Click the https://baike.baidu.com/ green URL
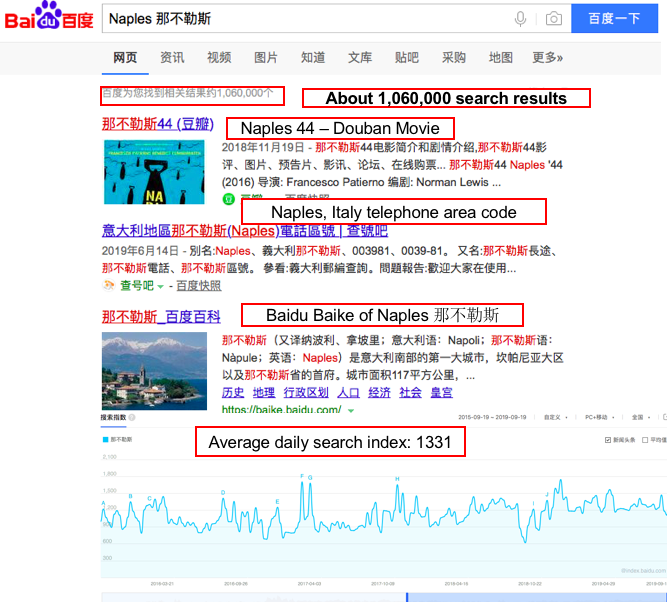 coord(281,410)
